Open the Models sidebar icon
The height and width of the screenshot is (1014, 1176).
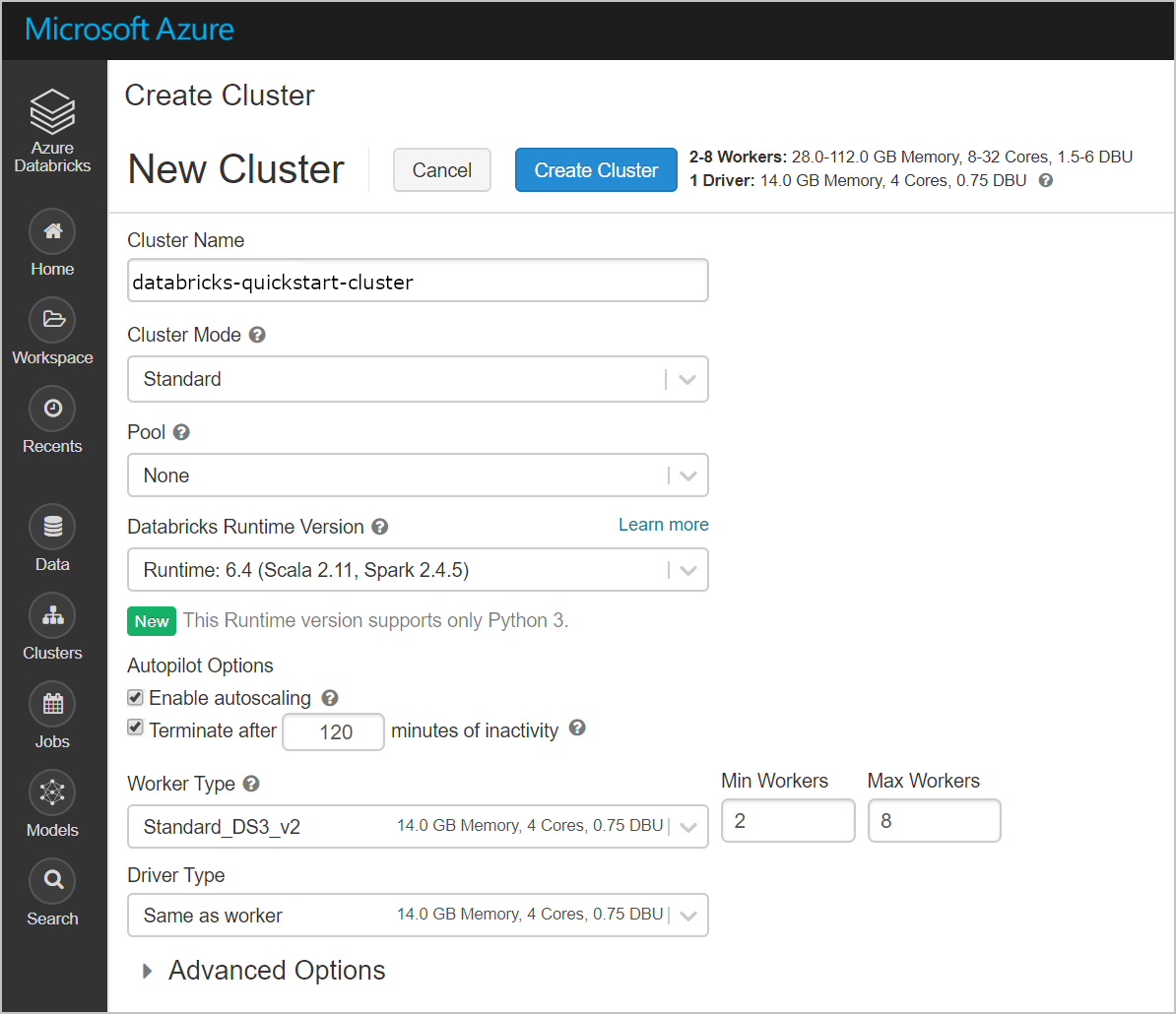52,792
